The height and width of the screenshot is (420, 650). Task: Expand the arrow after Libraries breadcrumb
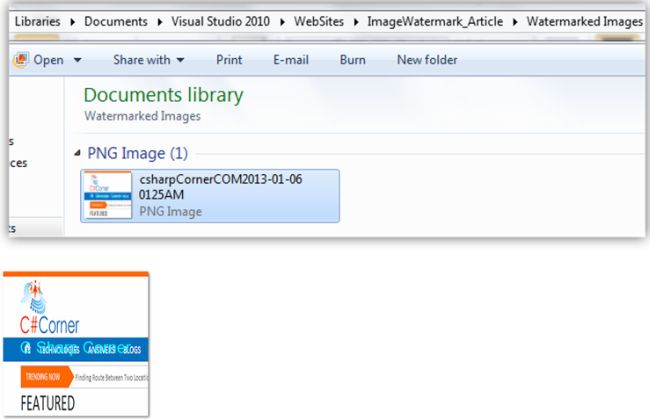(73, 22)
